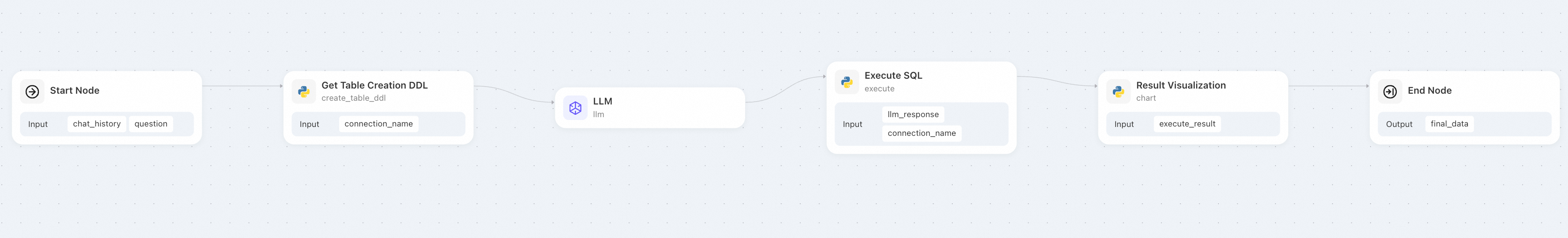Image resolution: width=1568 pixels, height=238 pixels.
Task: Click the Python icon on Execute SQL
Action: coord(847,82)
